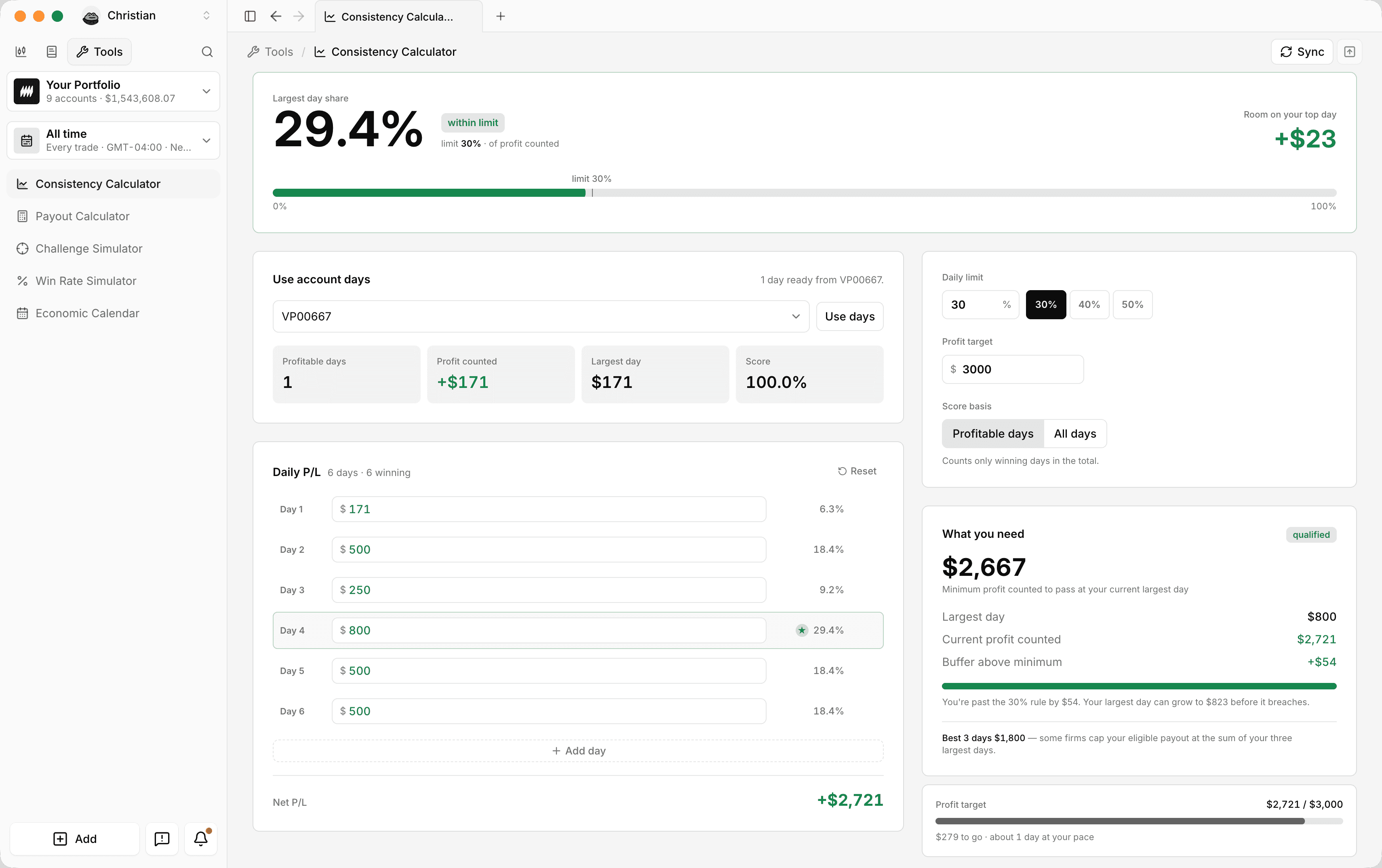Open the charts view icon in sidebar
Image resolution: width=1382 pixels, height=868 pixels.
tap(21, 52)
